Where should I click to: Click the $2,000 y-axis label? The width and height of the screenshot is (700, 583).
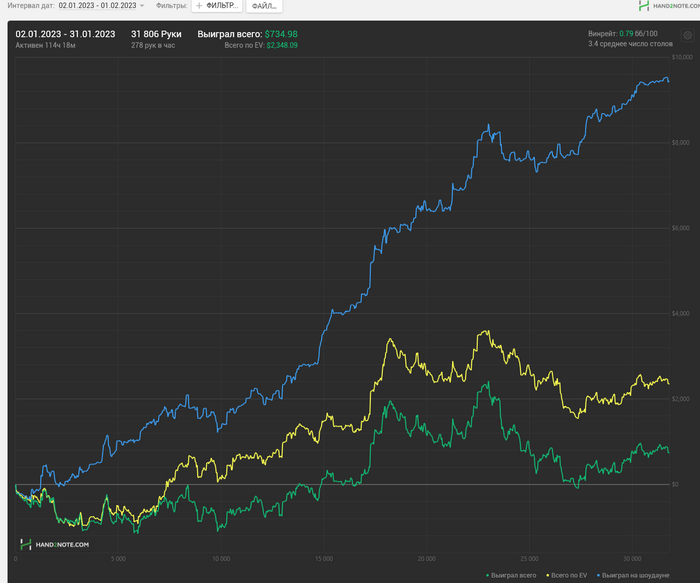(x=681, y=399)
